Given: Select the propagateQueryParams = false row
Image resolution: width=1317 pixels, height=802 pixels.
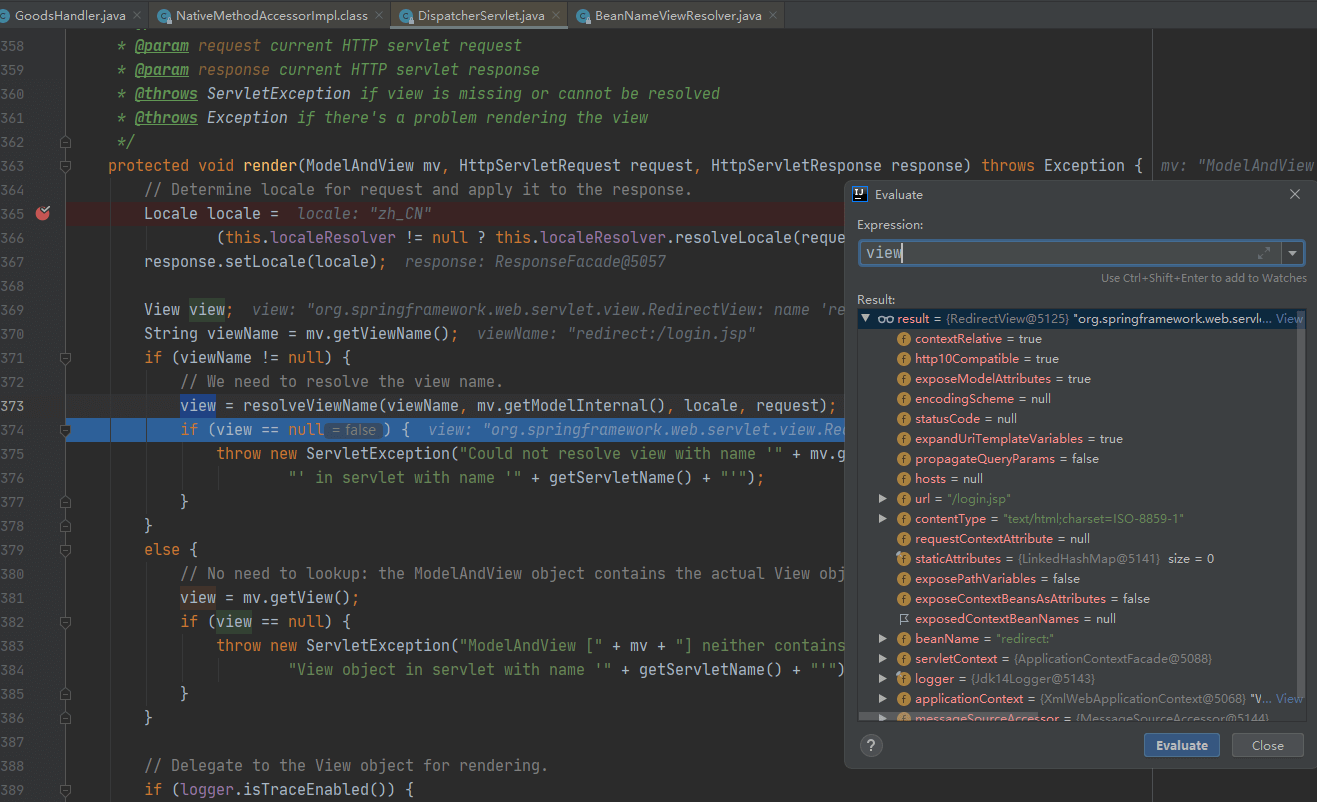Looking at the screenshot, I should (x=1077, y=459).
